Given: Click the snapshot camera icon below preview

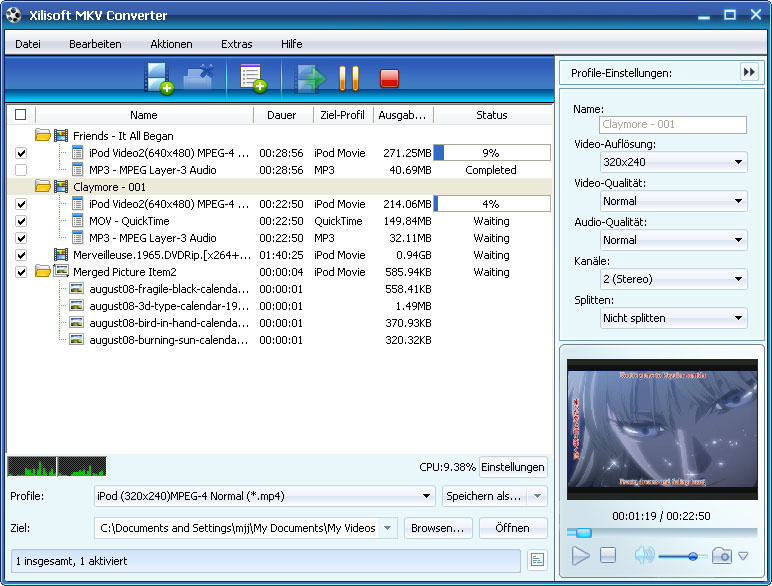Looking at the screenshot, I should (721, 556).
